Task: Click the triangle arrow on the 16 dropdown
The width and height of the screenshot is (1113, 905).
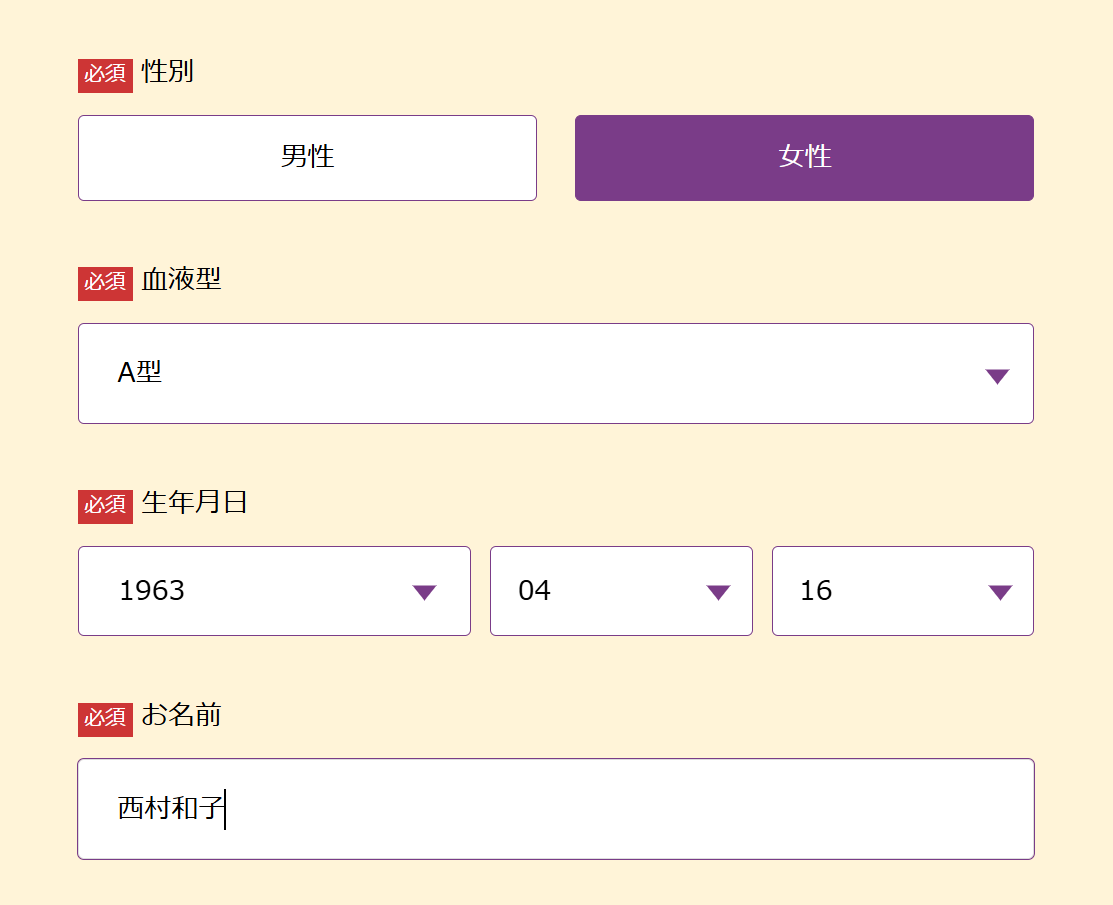Action: [x=1000, y=592]
